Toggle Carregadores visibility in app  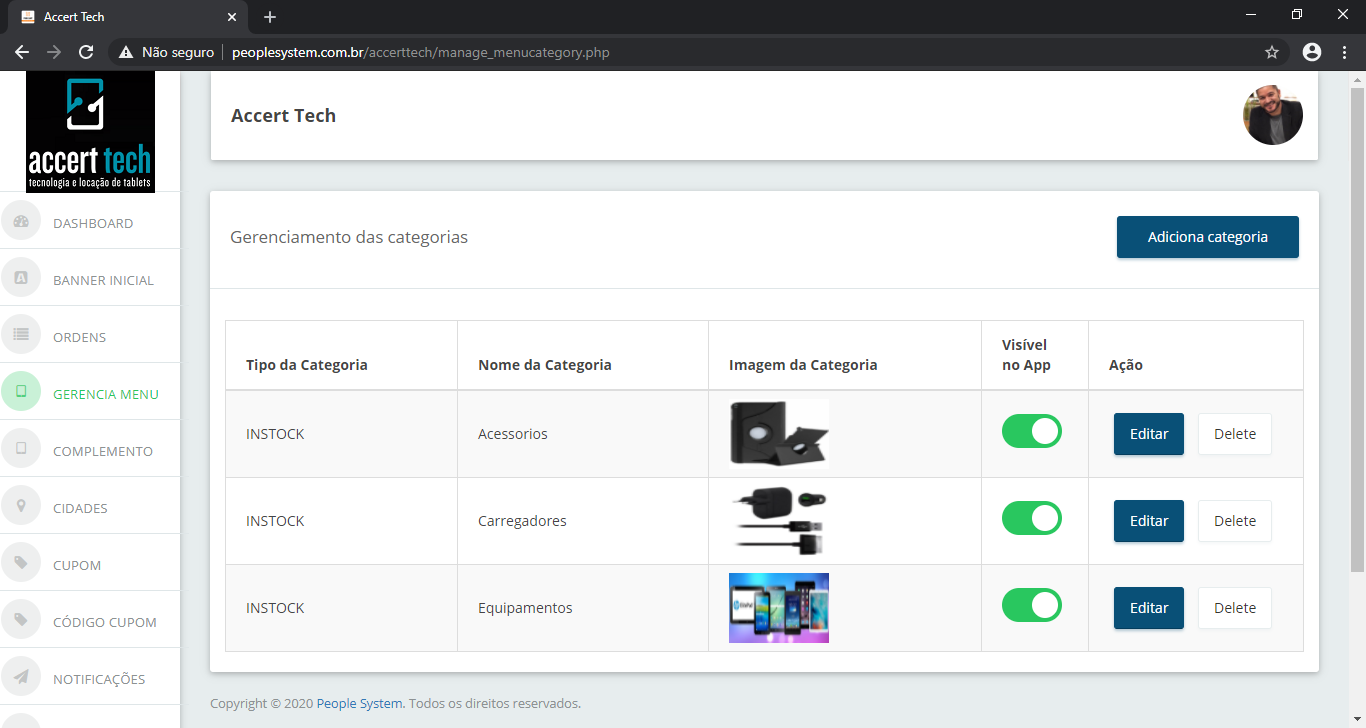pos(1031,519)
